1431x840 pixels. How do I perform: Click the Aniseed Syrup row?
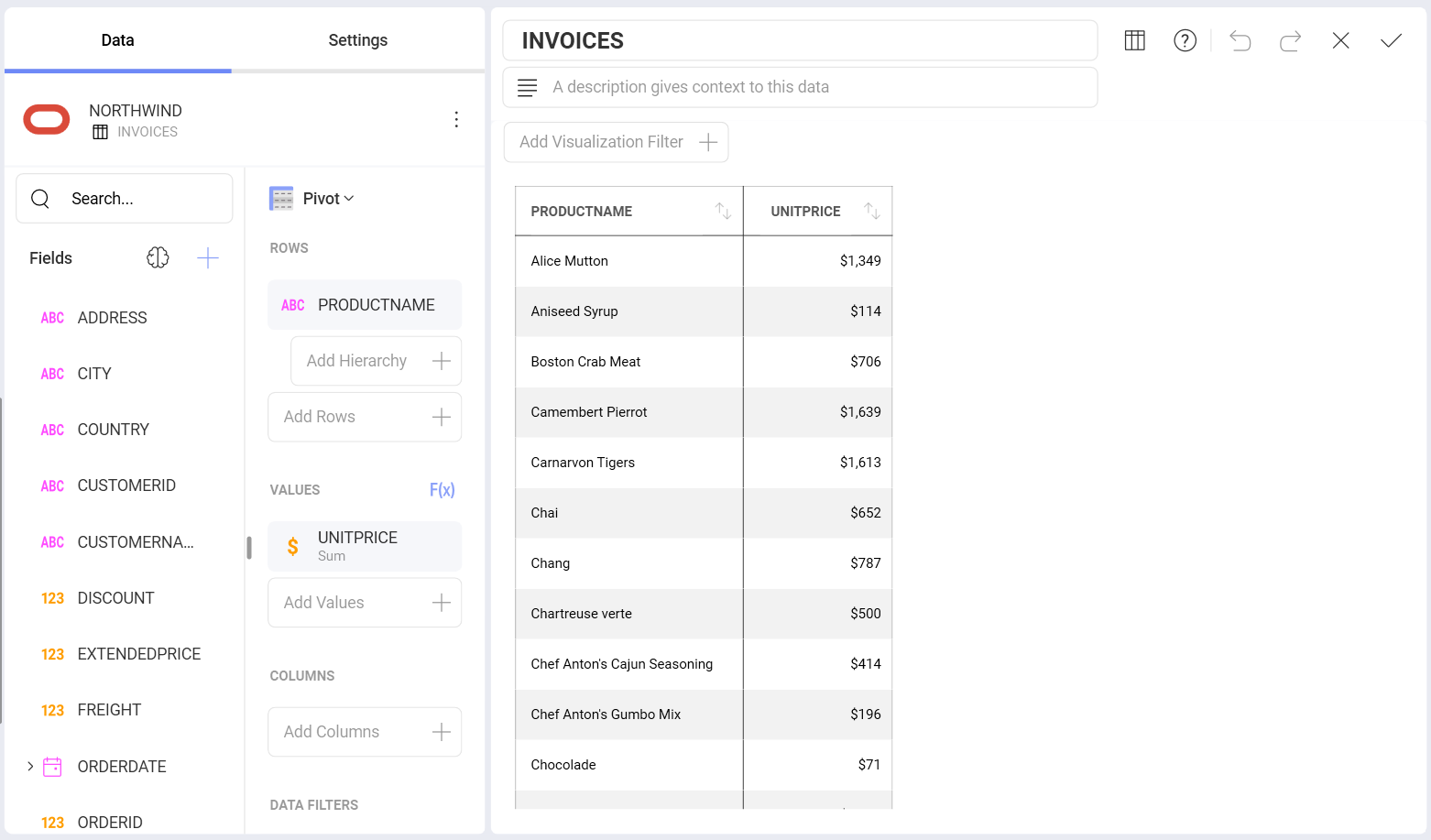coord(704,311)
